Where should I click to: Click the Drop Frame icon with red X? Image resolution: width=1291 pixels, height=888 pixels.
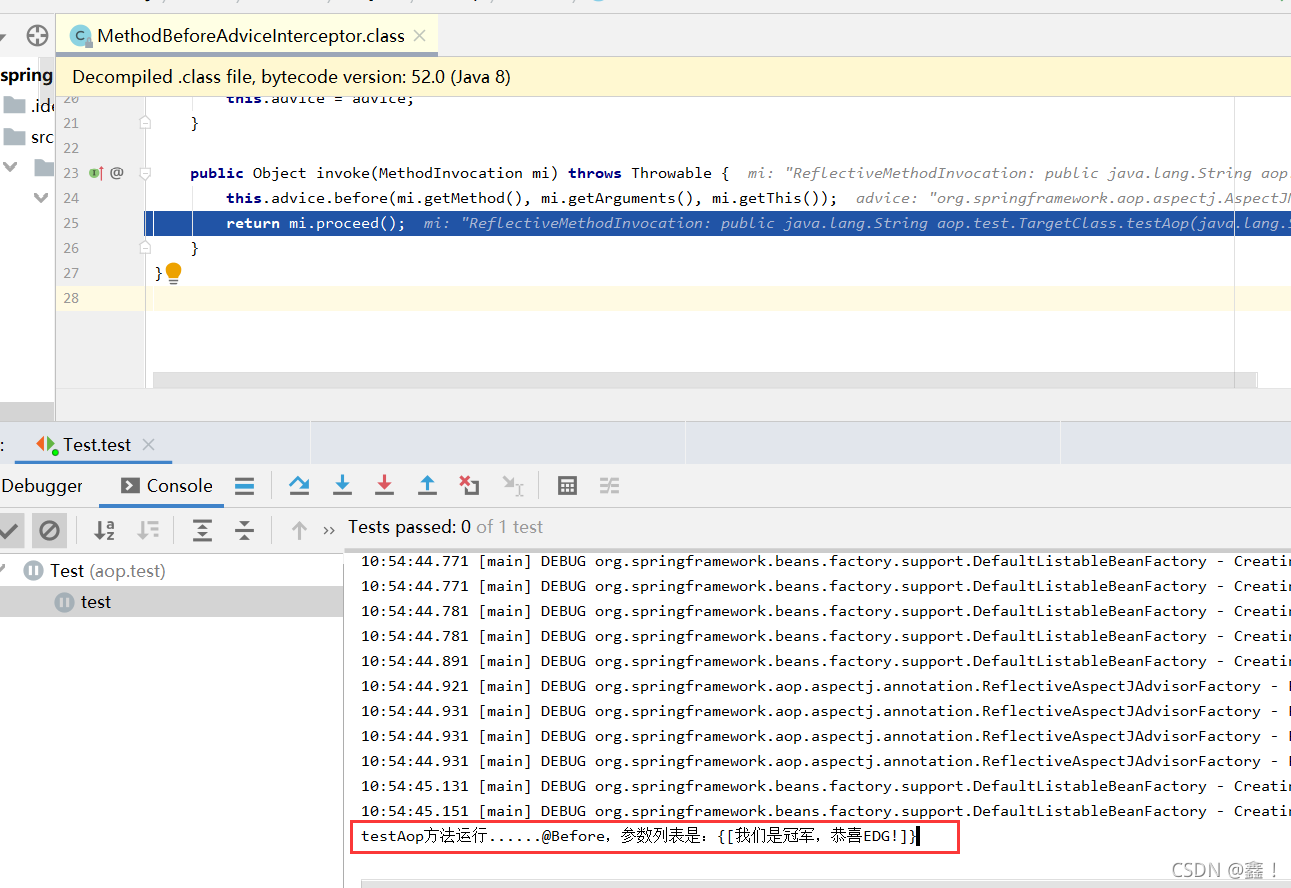(469, 486)
